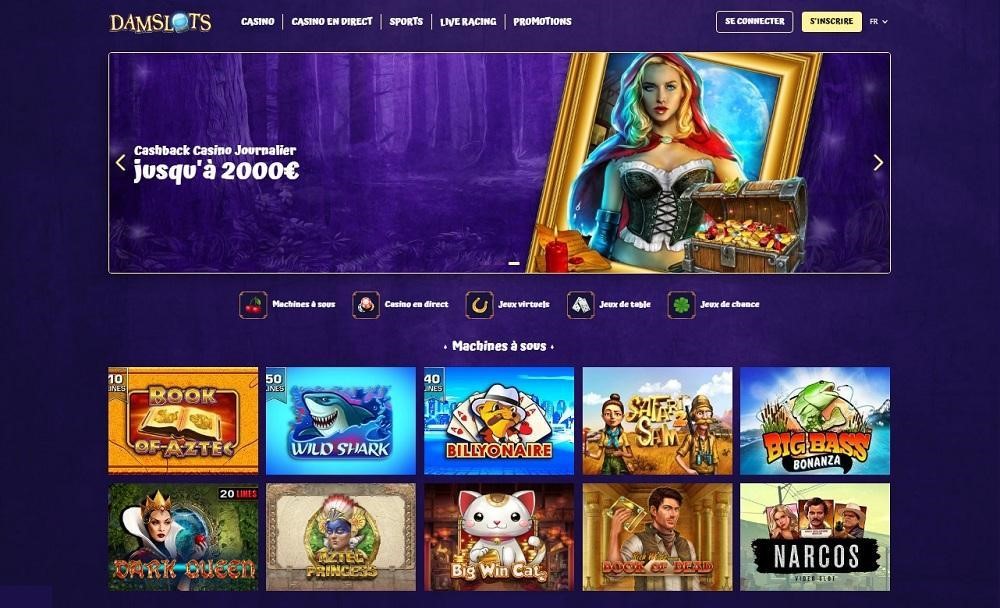The height and width of the screenshot is (608, 1000).
Task: Open the Narcos video slot thumbnail
Action: (815, 537)
